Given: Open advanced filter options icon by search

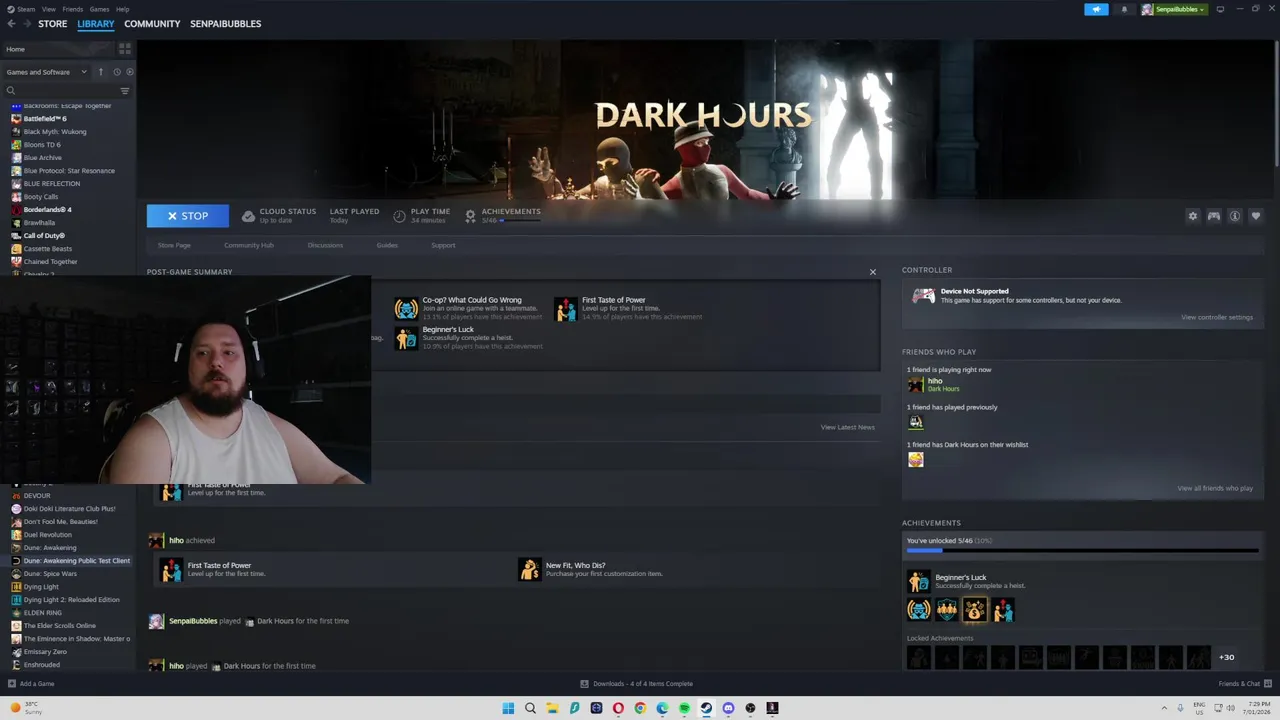Looking at the screenshot, I should coord(125,91).
